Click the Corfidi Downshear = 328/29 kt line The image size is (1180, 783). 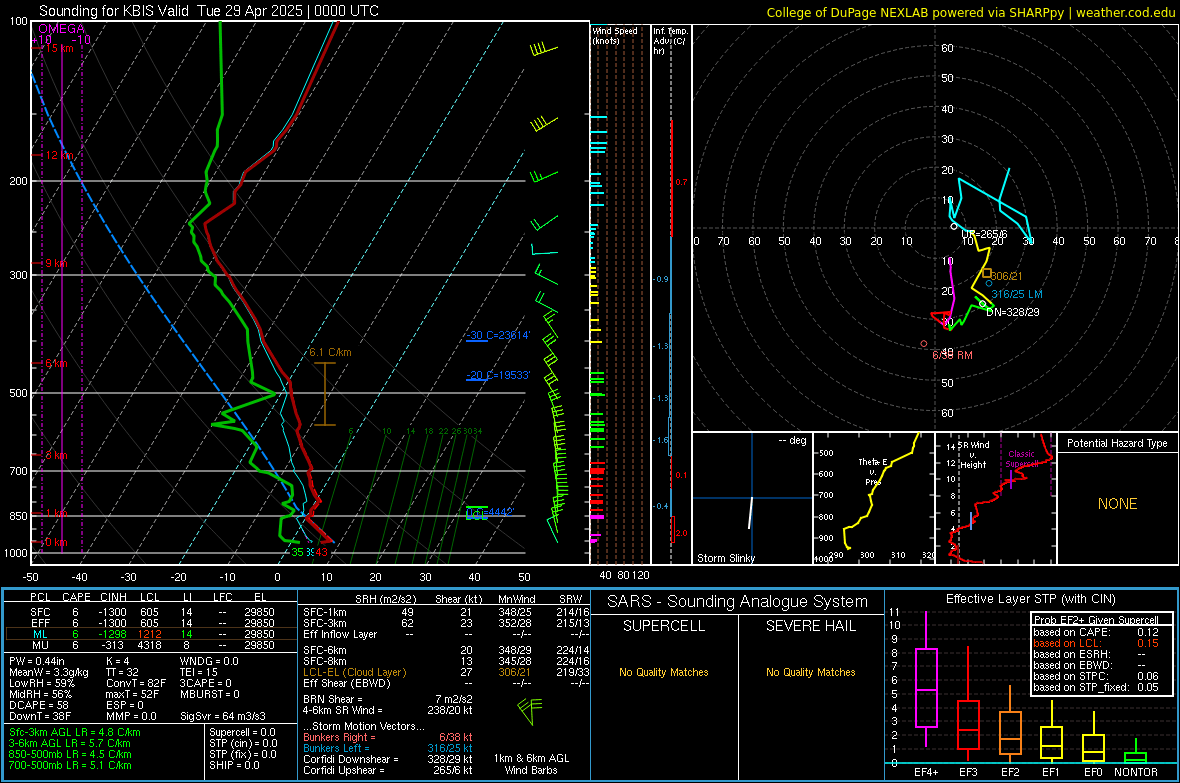pos(388,759)
